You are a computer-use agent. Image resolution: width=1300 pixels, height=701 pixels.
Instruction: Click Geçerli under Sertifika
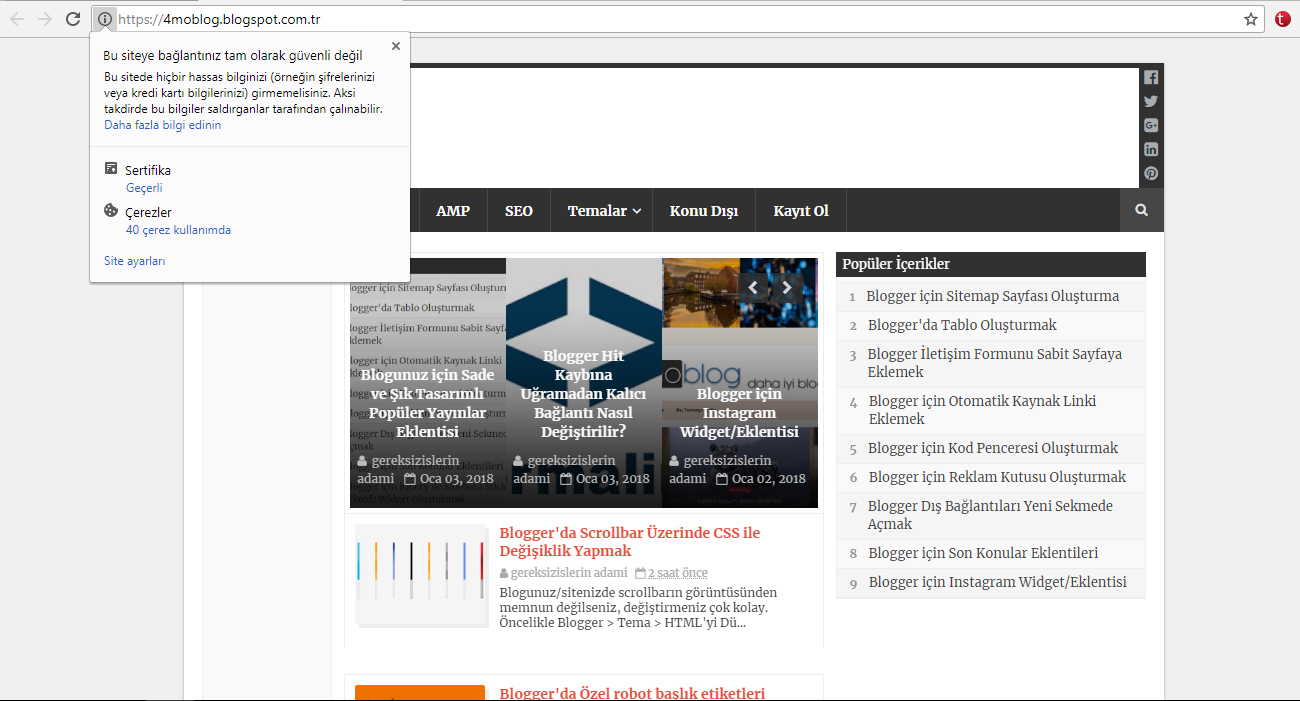(x=144, y=188)
